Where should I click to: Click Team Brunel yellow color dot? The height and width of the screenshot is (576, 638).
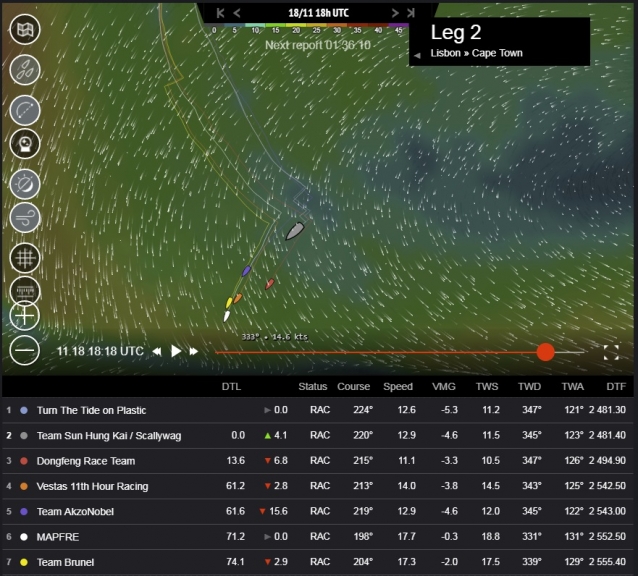24,562
